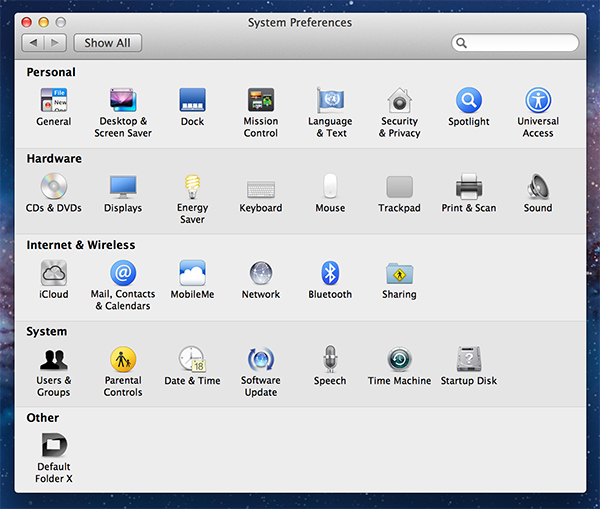The height and width of the screenshot is (509, 600).
Task: Open the Sharing preferences icon
Action: (x=399, y=273)
